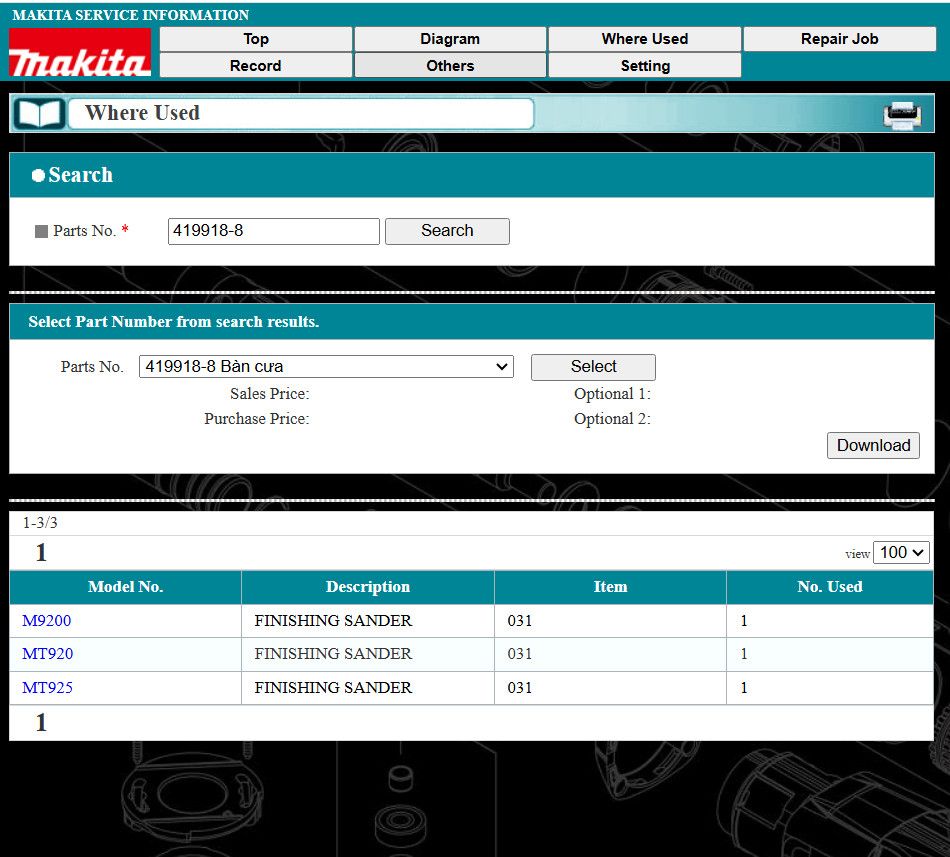
Task: Click the Description column header
Action: 368,587
